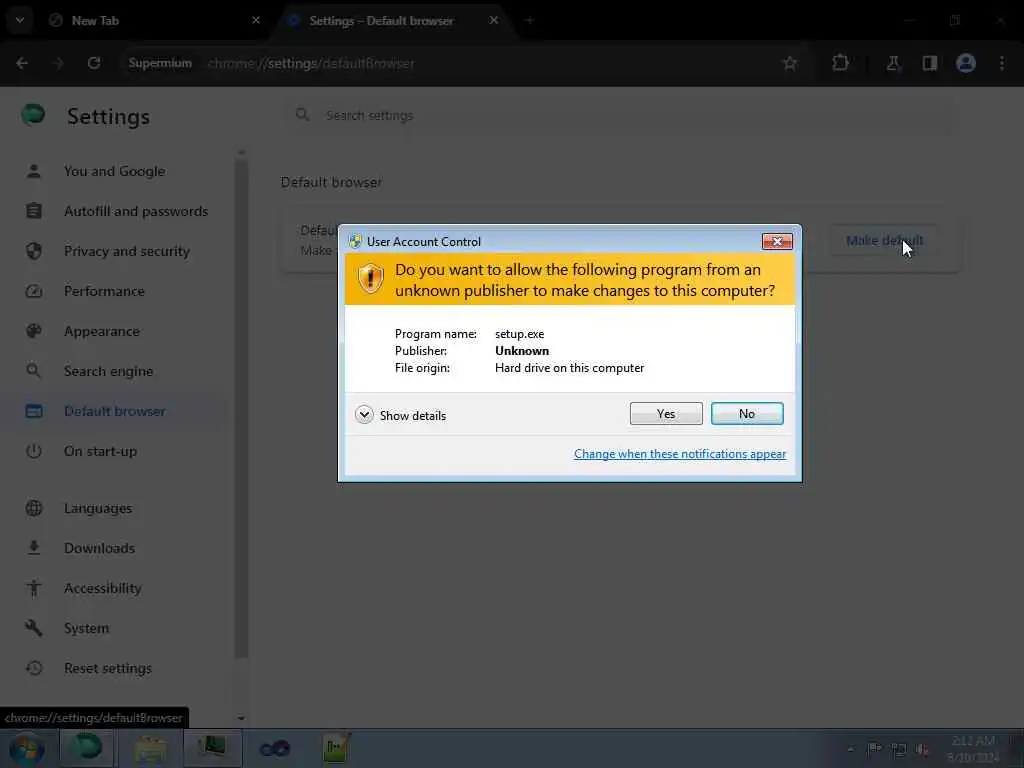Click No in the User Account Control dialog
This screenshot has height=768, width=1024.
point(746,413)
